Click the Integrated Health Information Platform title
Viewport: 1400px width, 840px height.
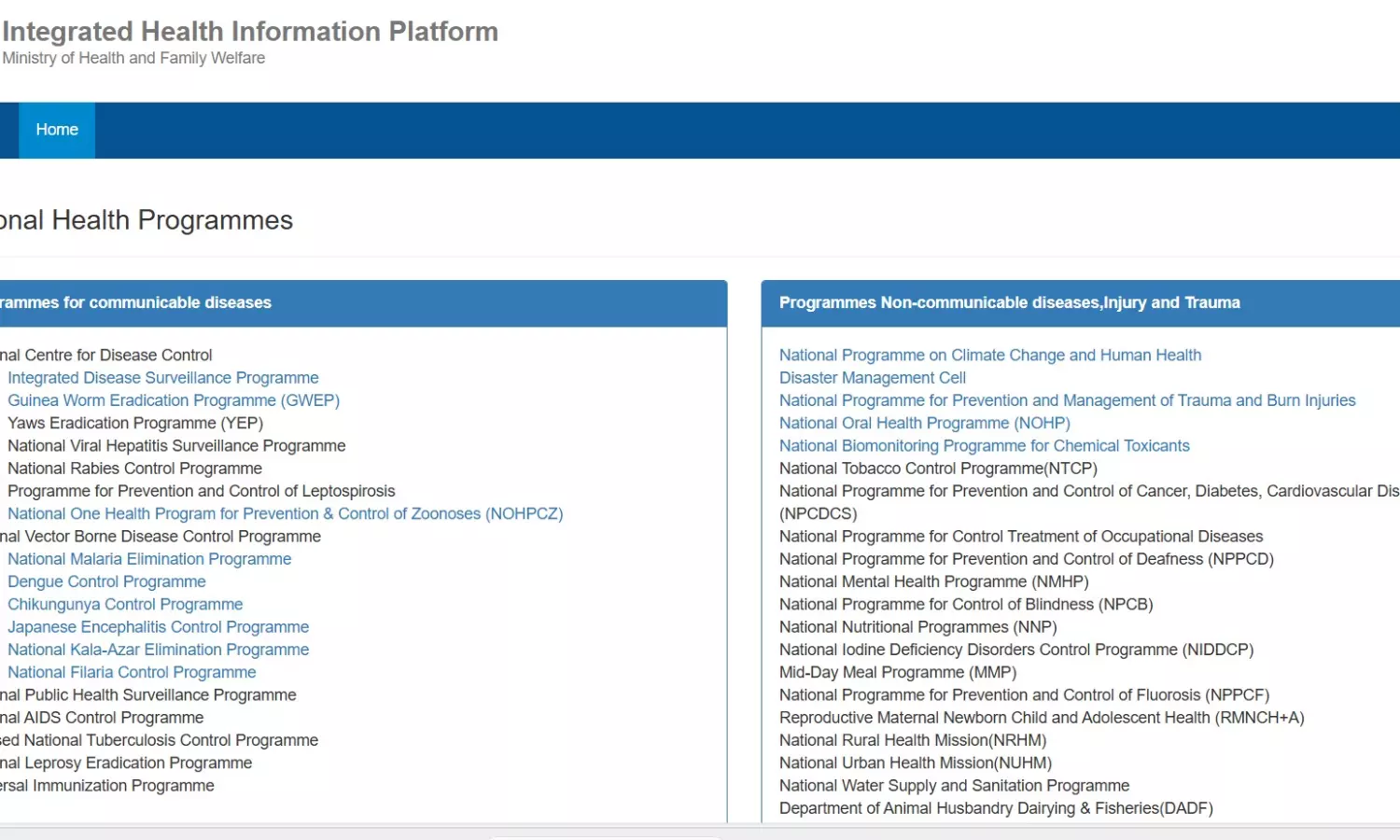250,32
